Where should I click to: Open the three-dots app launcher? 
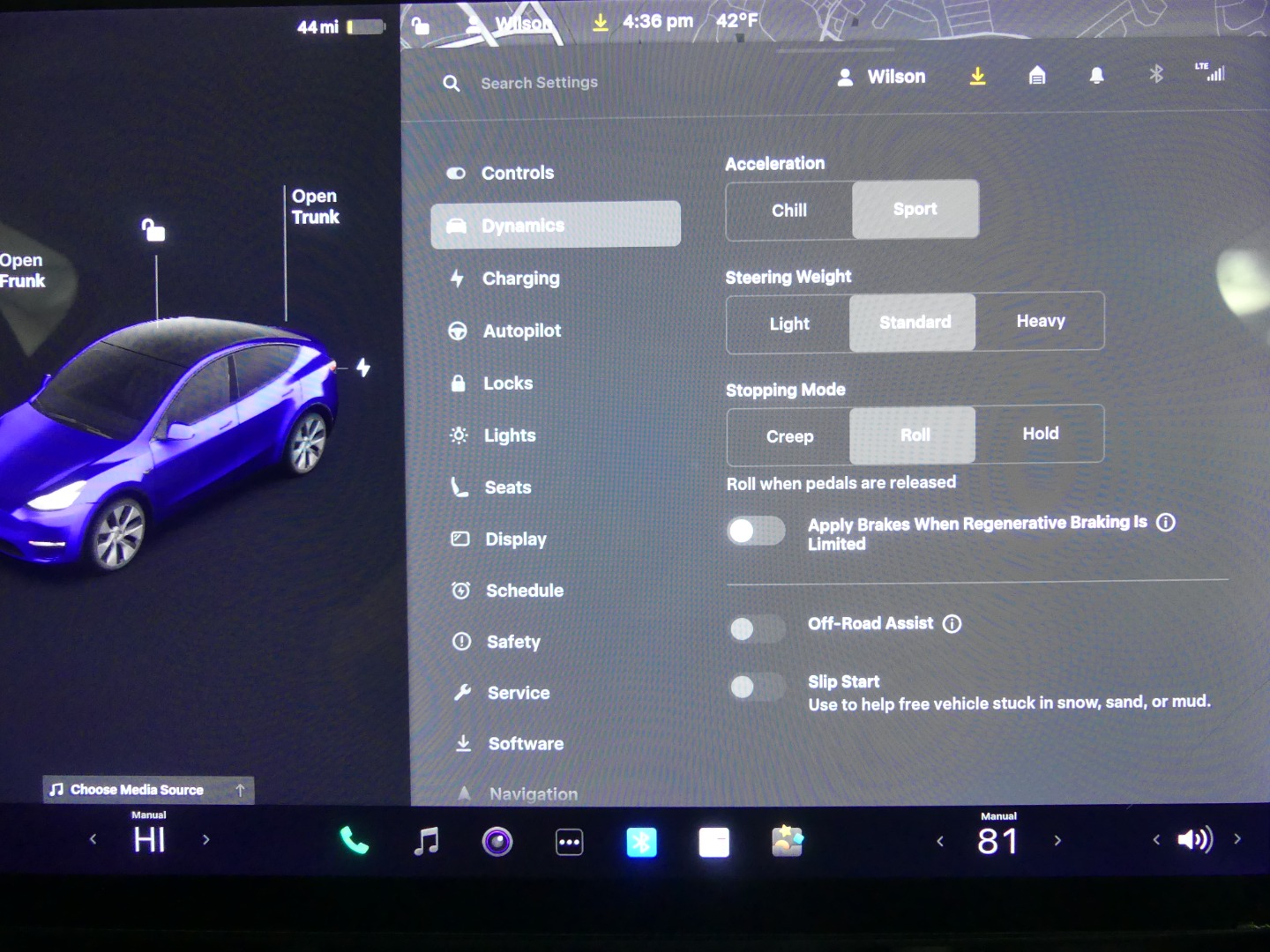(569, 843)
